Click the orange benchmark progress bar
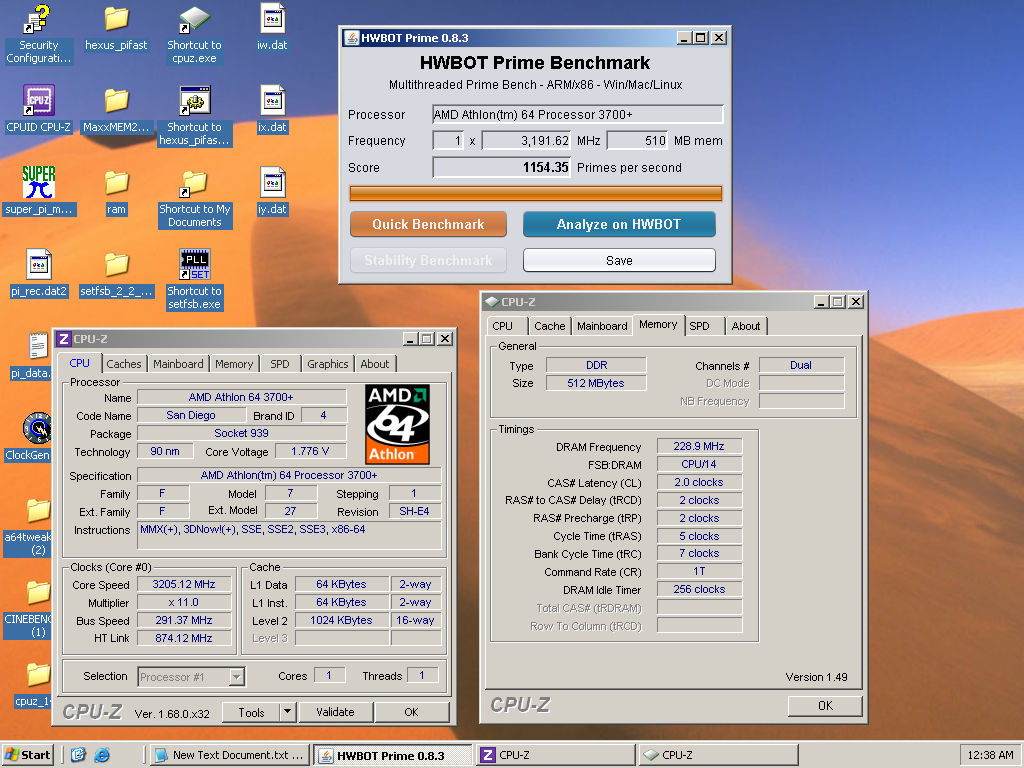The image size is (1024, 768). 536,193
